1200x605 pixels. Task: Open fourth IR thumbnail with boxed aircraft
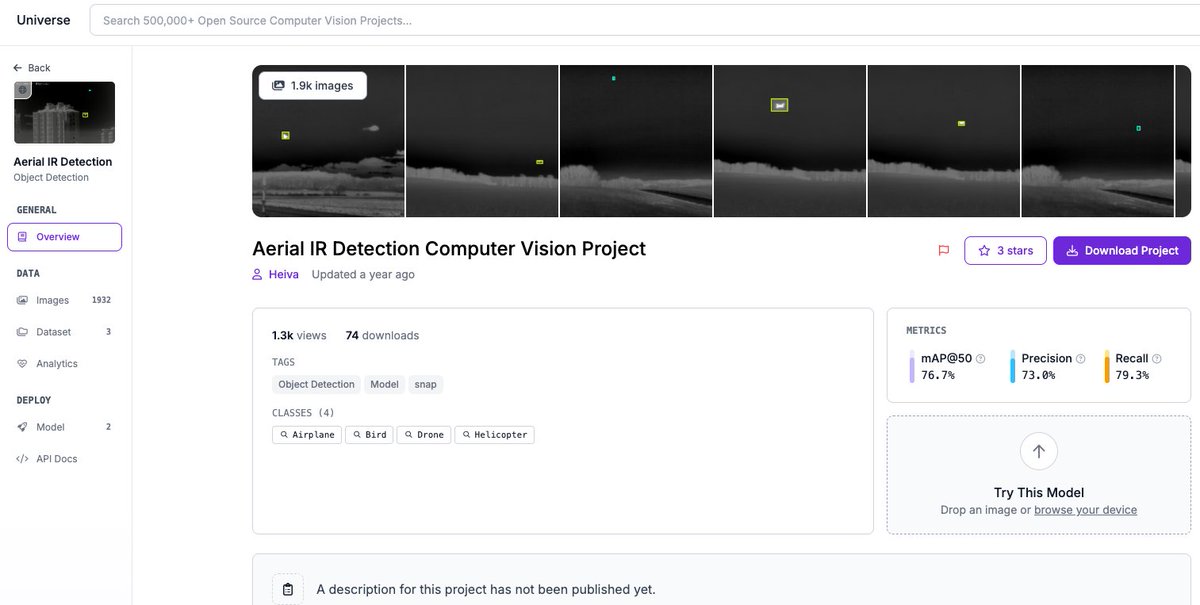pyautogui.click(x=790, y=141)
